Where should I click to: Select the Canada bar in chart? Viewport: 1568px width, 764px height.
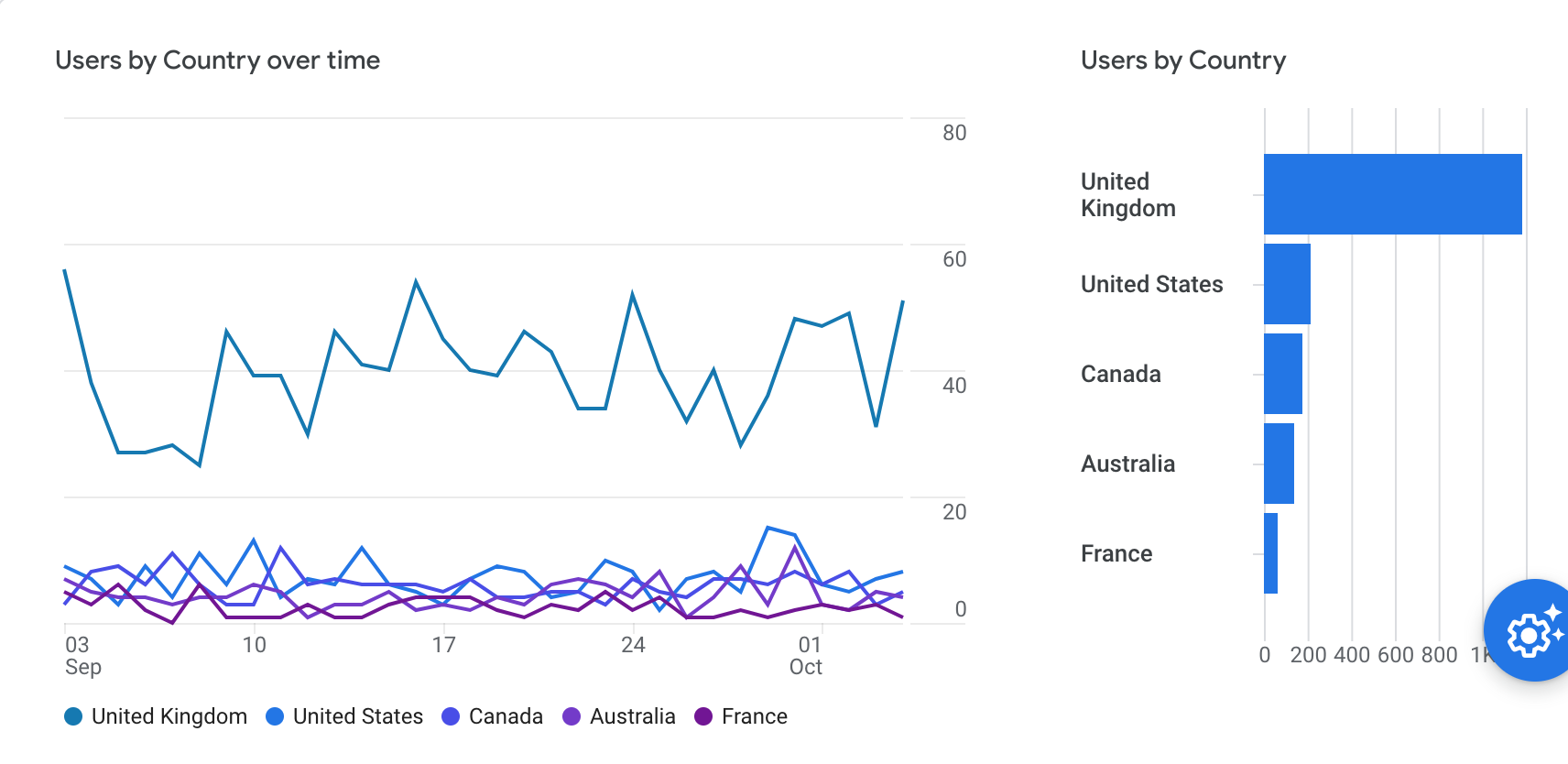[1282, 374]
